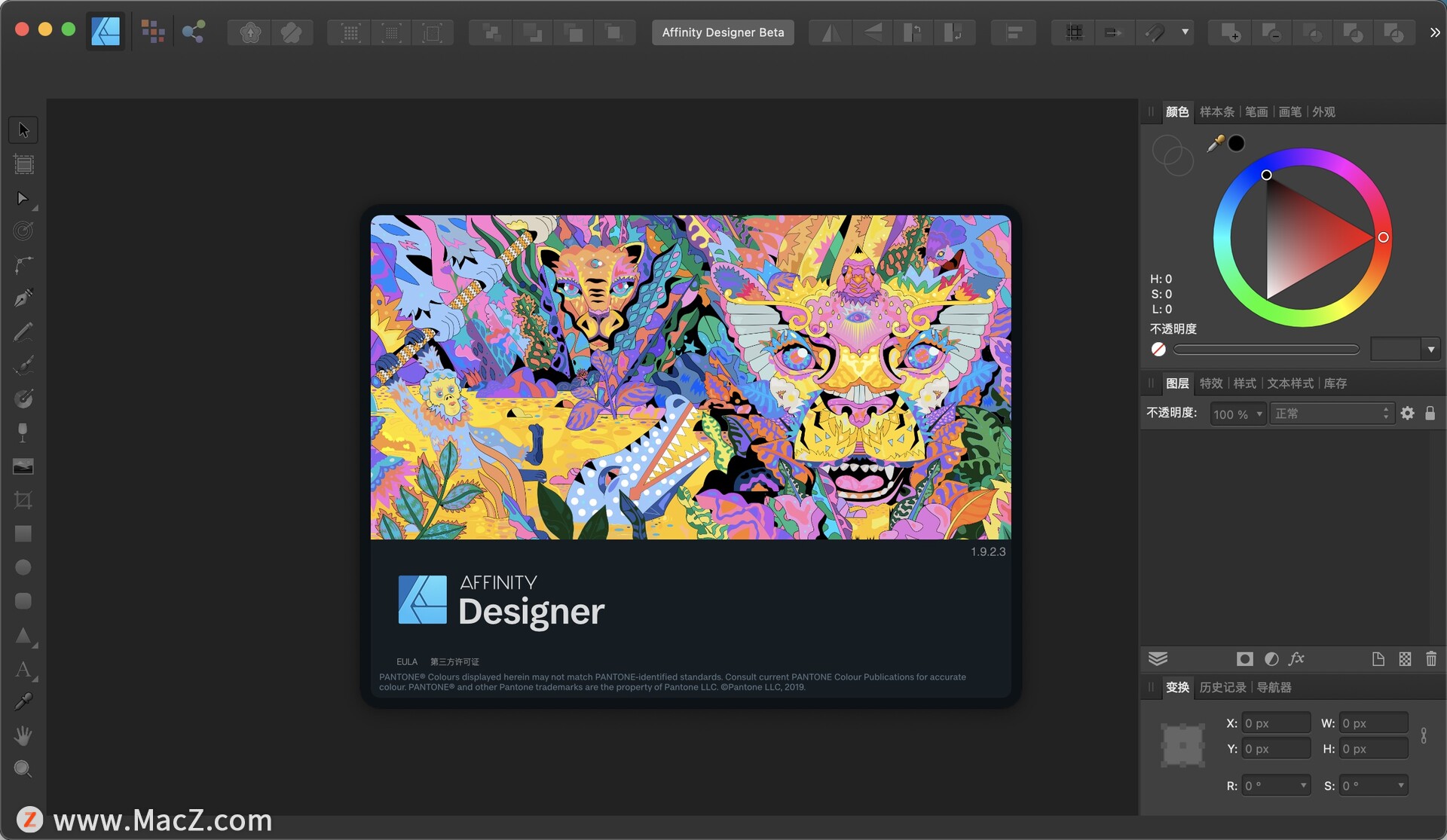The height and width of the screenshot is (840, 1447).
Task: Click the delete layer trash button
Action: (1431, 659)
